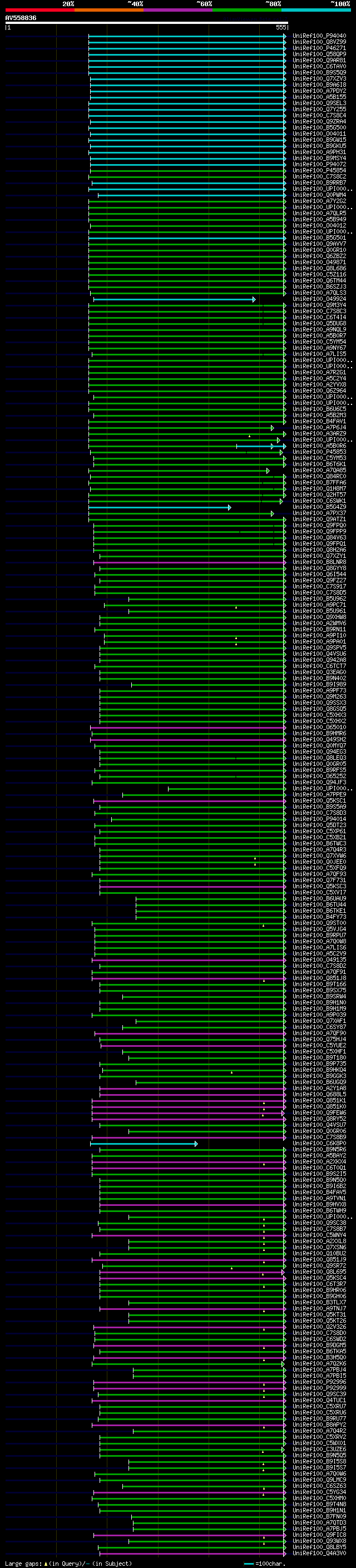The width and height of the screenshot is (356, 1568).
Task: Click the UniRef100_Q6TM44 hit label
Action: click(319, 280)
